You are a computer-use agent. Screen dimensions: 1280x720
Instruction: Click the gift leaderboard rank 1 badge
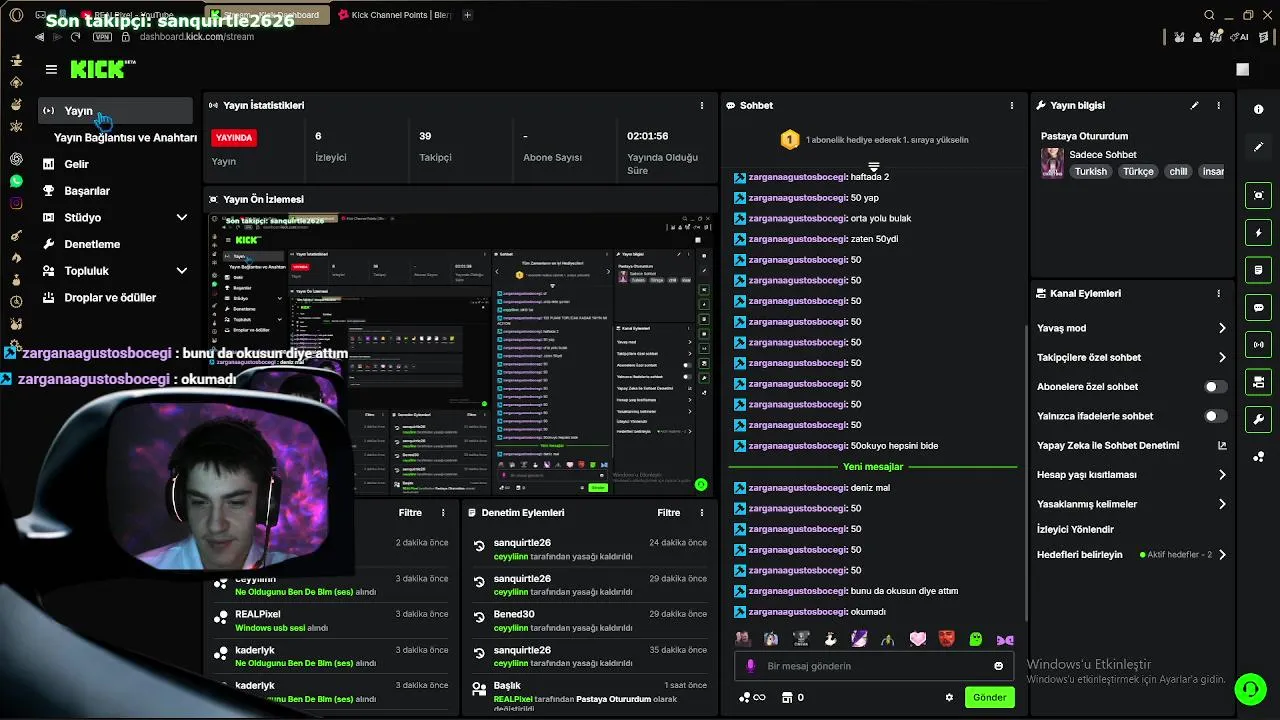(x=789, y=140)
